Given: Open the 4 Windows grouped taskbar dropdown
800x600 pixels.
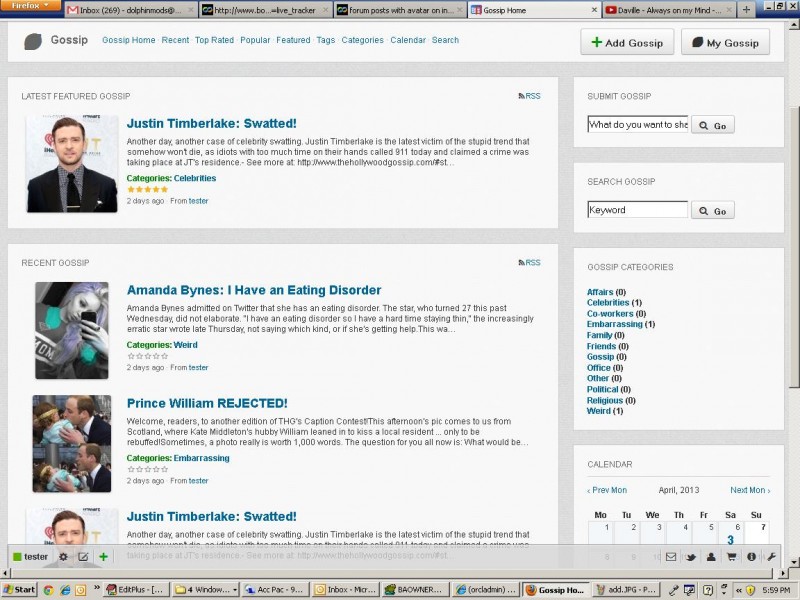Looking at the screenshot, I should [206, 590].
